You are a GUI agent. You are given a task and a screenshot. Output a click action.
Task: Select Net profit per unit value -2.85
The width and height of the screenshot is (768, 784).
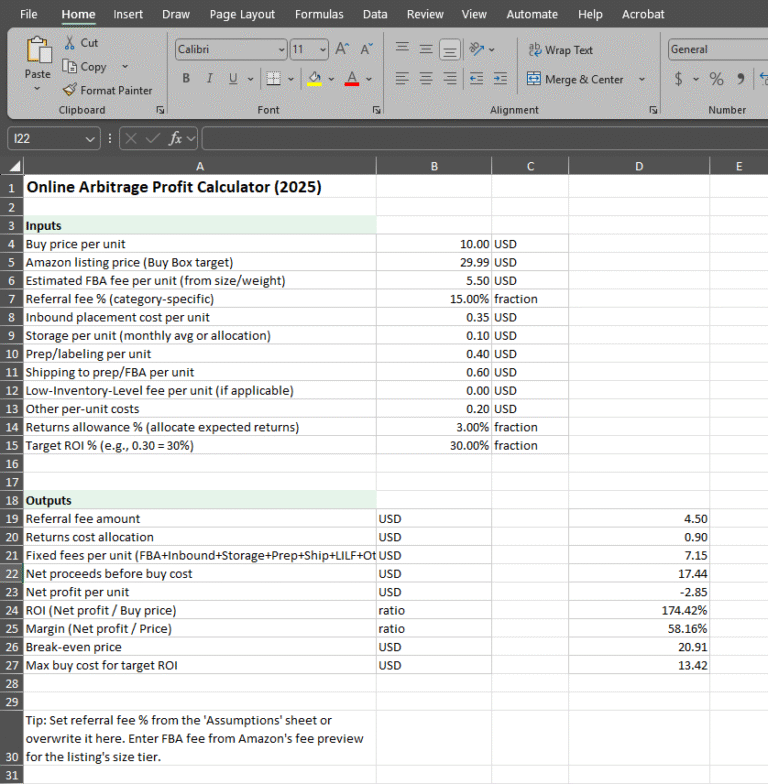click(639, 592)
